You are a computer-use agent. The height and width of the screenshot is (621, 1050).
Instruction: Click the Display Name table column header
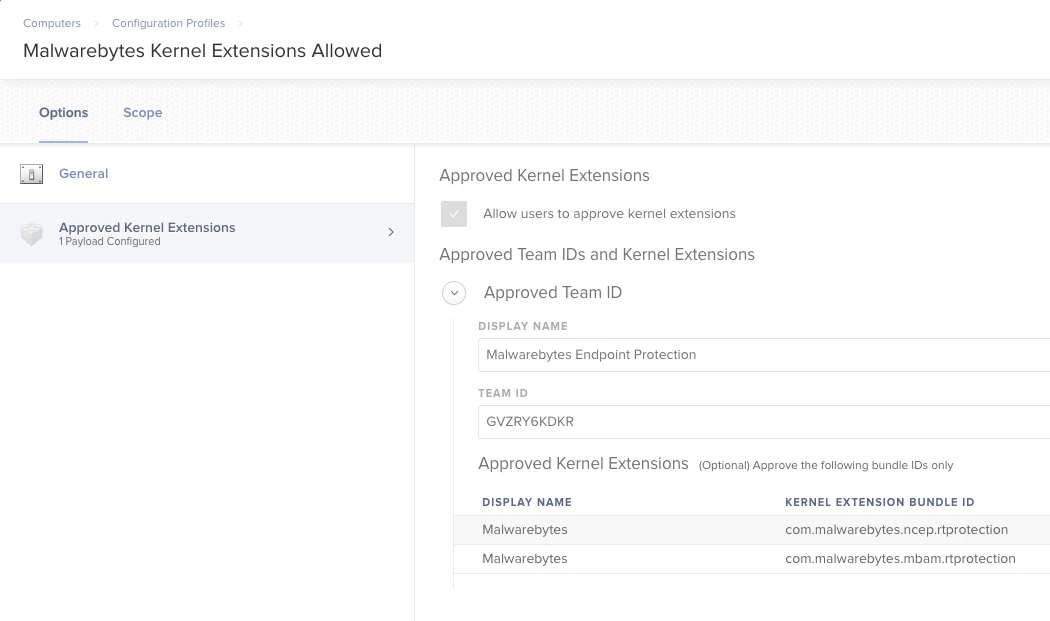click(527, 502)
